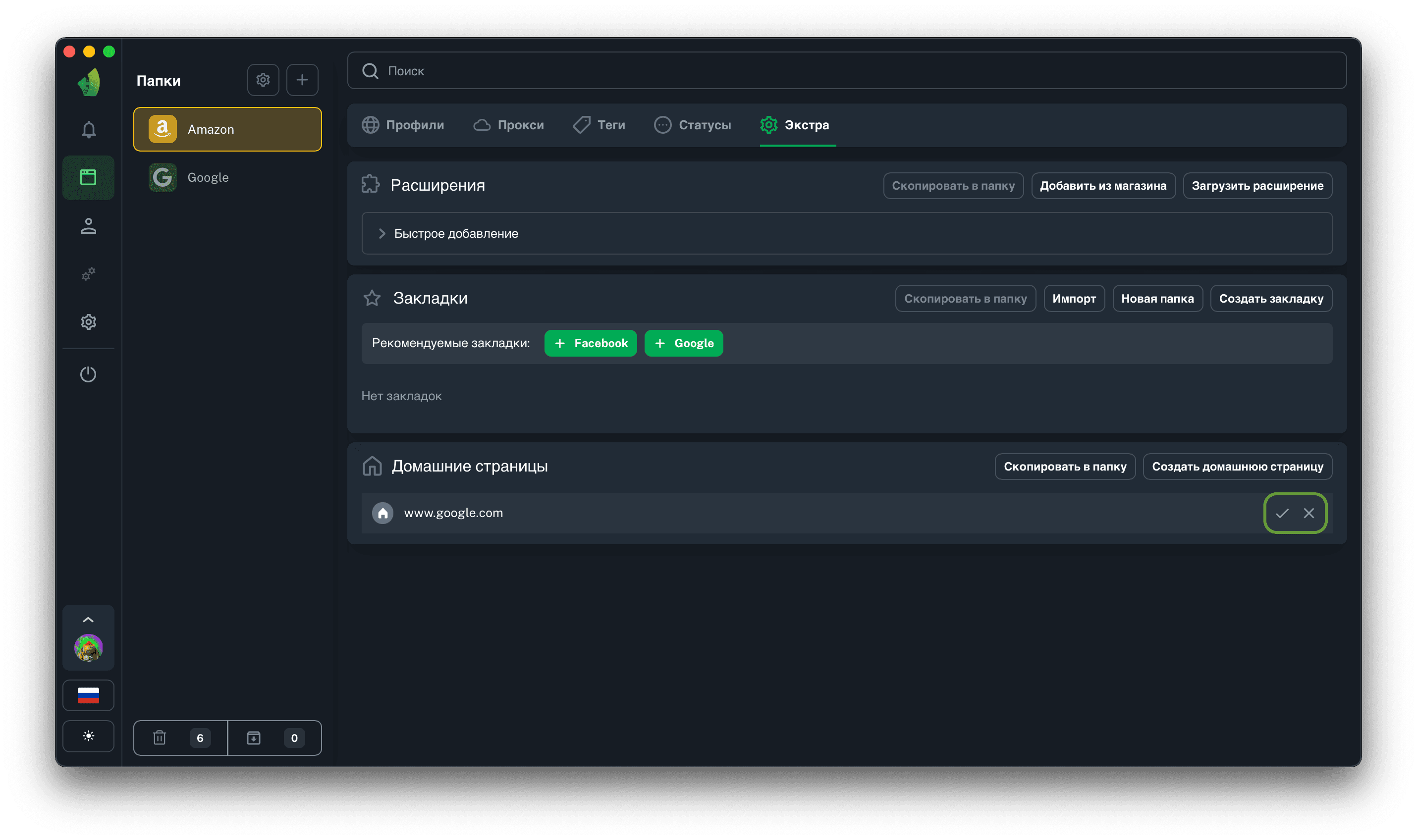Toggle light theme with the sun icon

88,736
